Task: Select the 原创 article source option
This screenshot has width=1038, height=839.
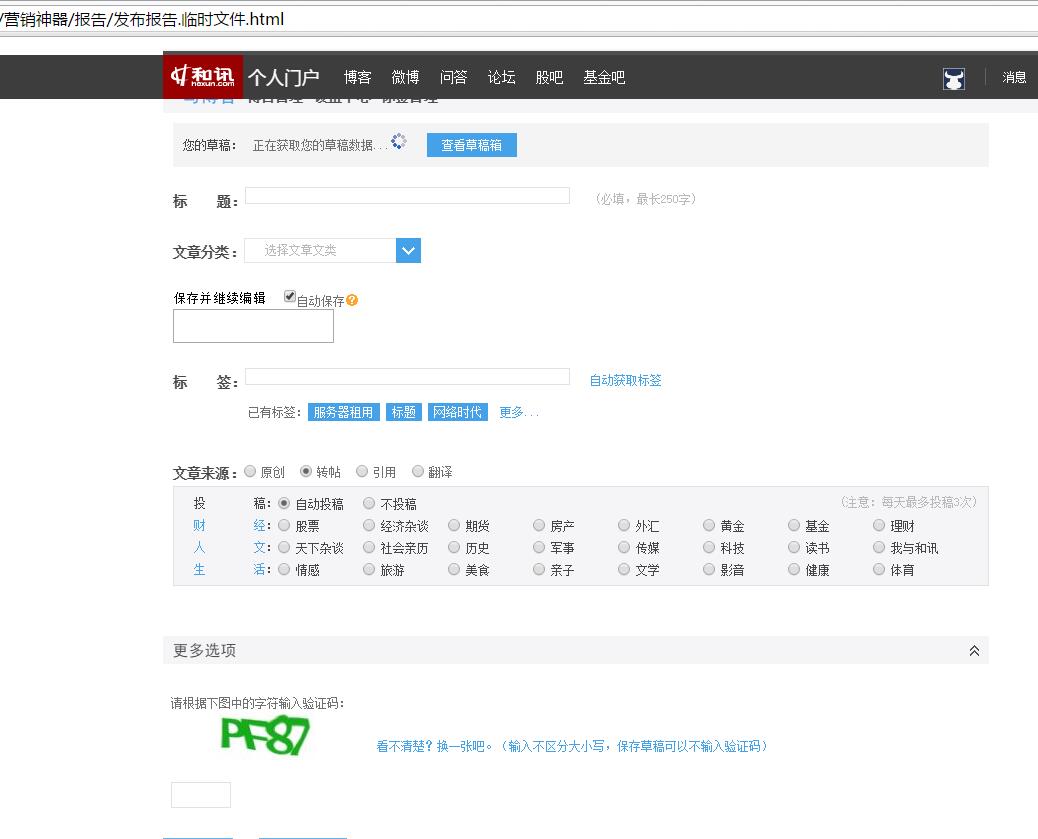Action: coord(251,471)
